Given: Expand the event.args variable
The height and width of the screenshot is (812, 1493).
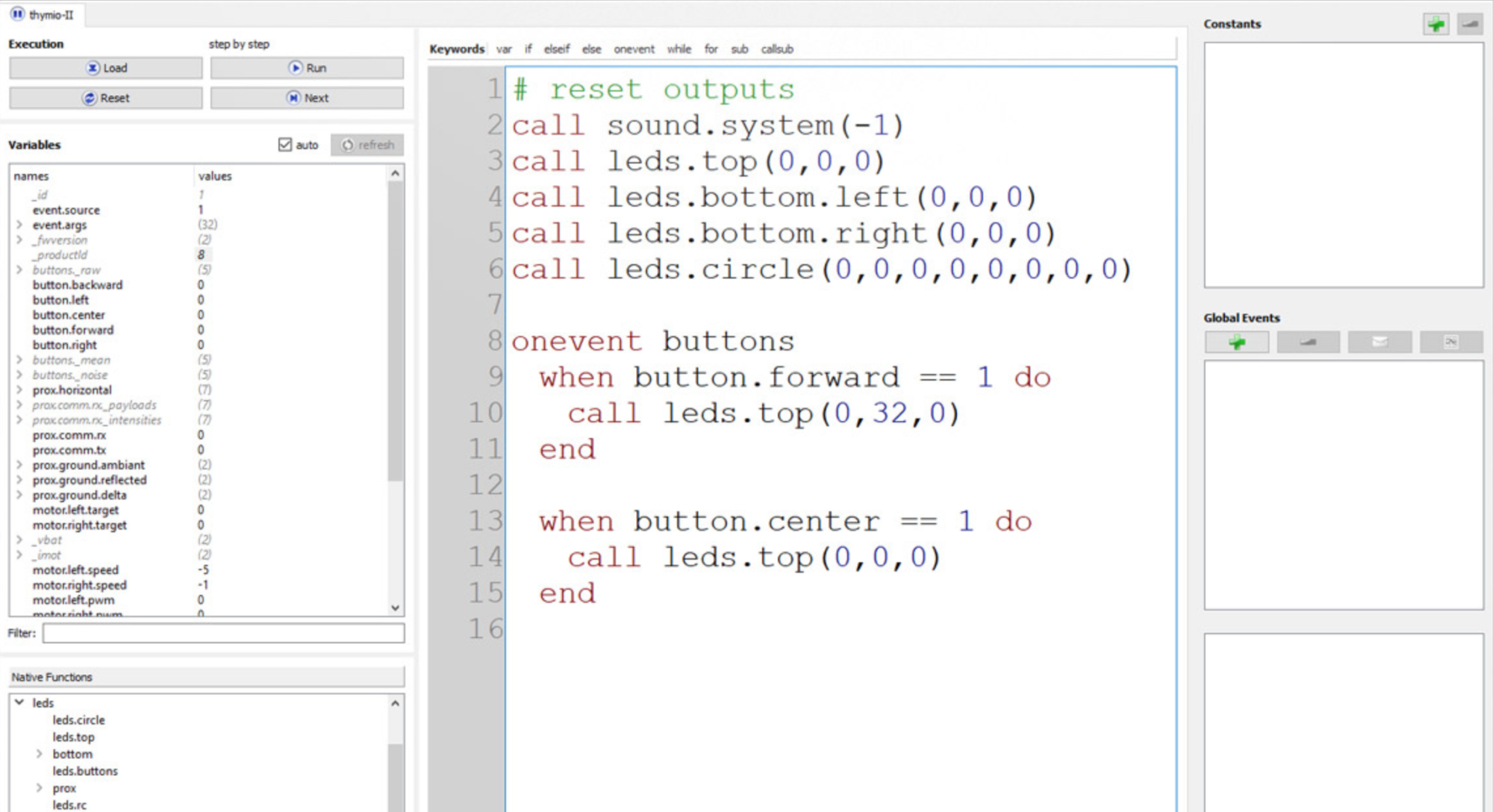Looking at the screenshot, I should click(19, 225).
